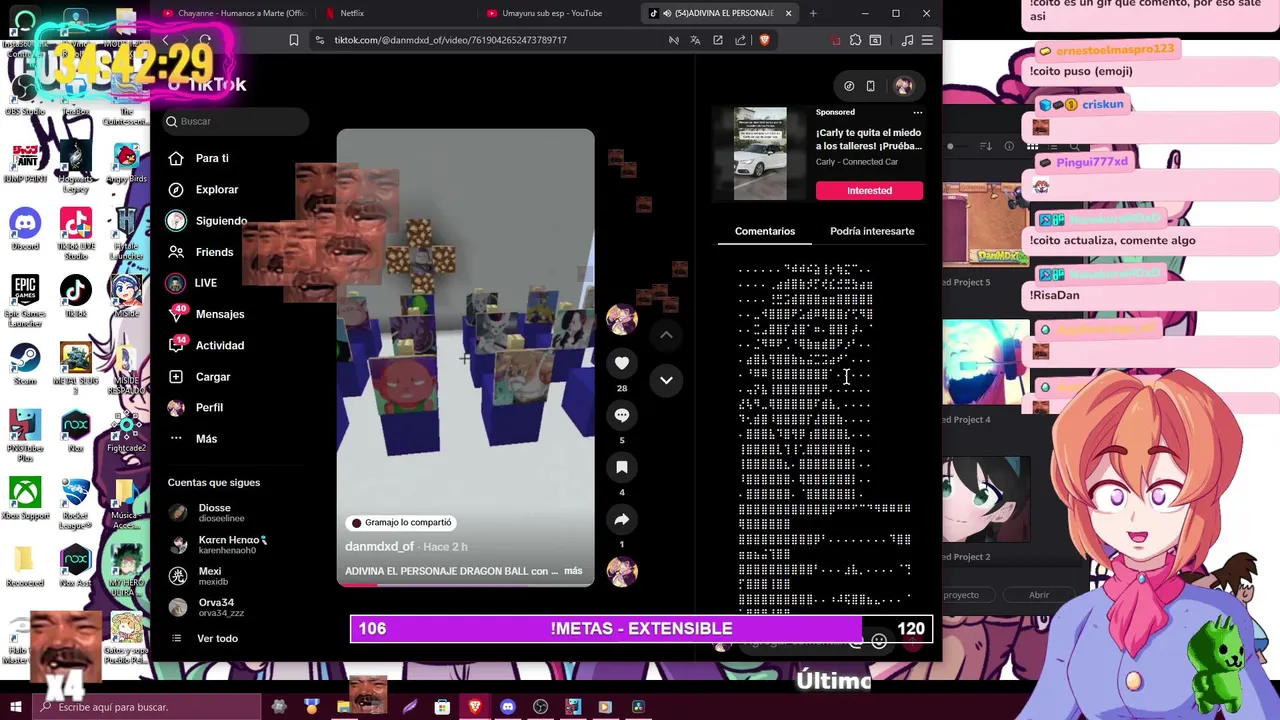
Task: Go to next video with down chevron
Action: tap(666, 380)
